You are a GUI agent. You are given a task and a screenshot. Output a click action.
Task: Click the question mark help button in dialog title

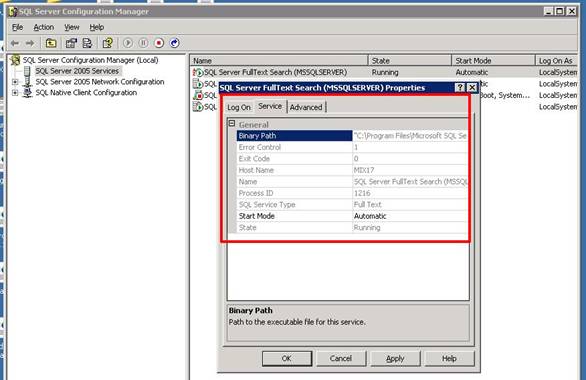460,88
